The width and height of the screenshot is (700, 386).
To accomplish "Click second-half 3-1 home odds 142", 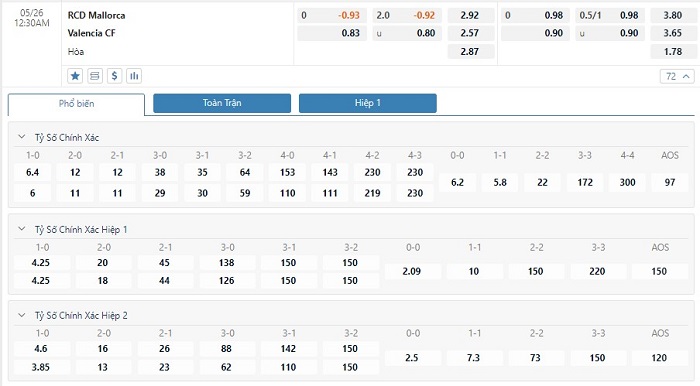I will (x=288, y=349).
